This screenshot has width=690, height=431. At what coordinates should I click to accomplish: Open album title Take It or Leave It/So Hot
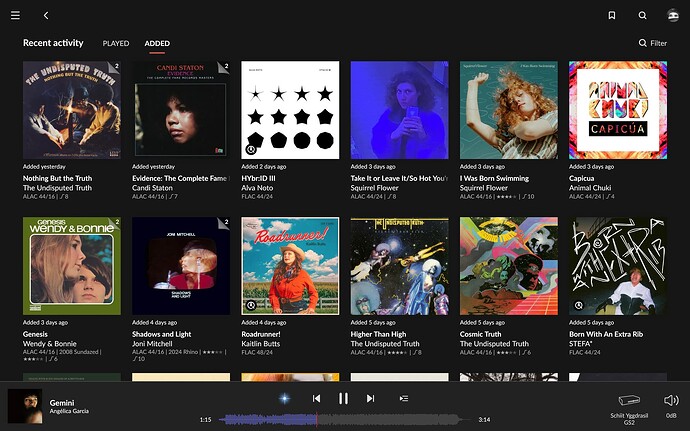(399, 178)
